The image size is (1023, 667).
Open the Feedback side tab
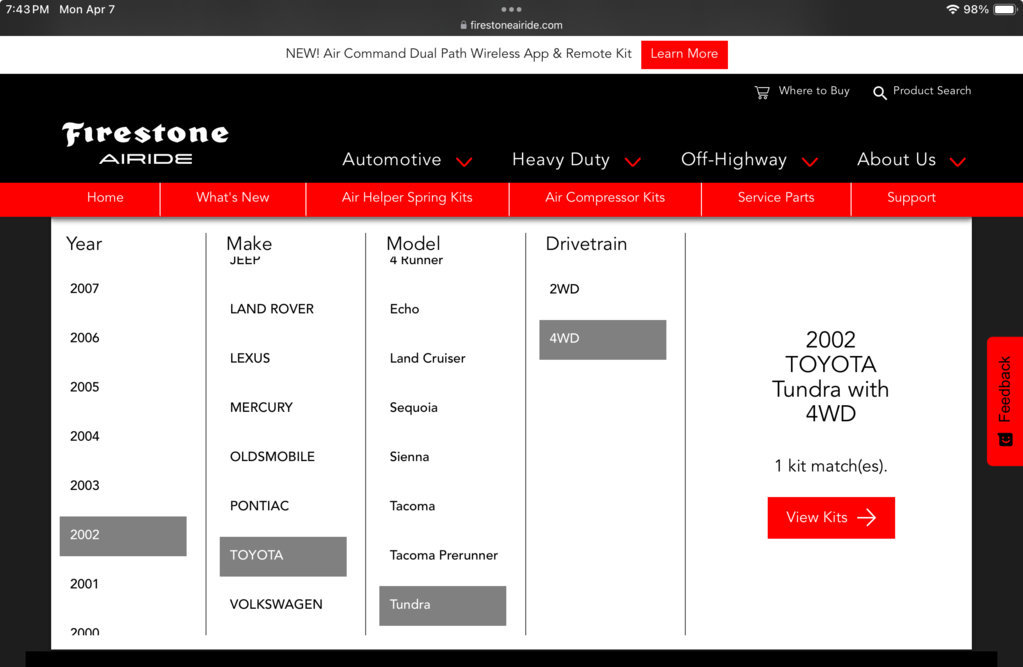[1005, 401]
